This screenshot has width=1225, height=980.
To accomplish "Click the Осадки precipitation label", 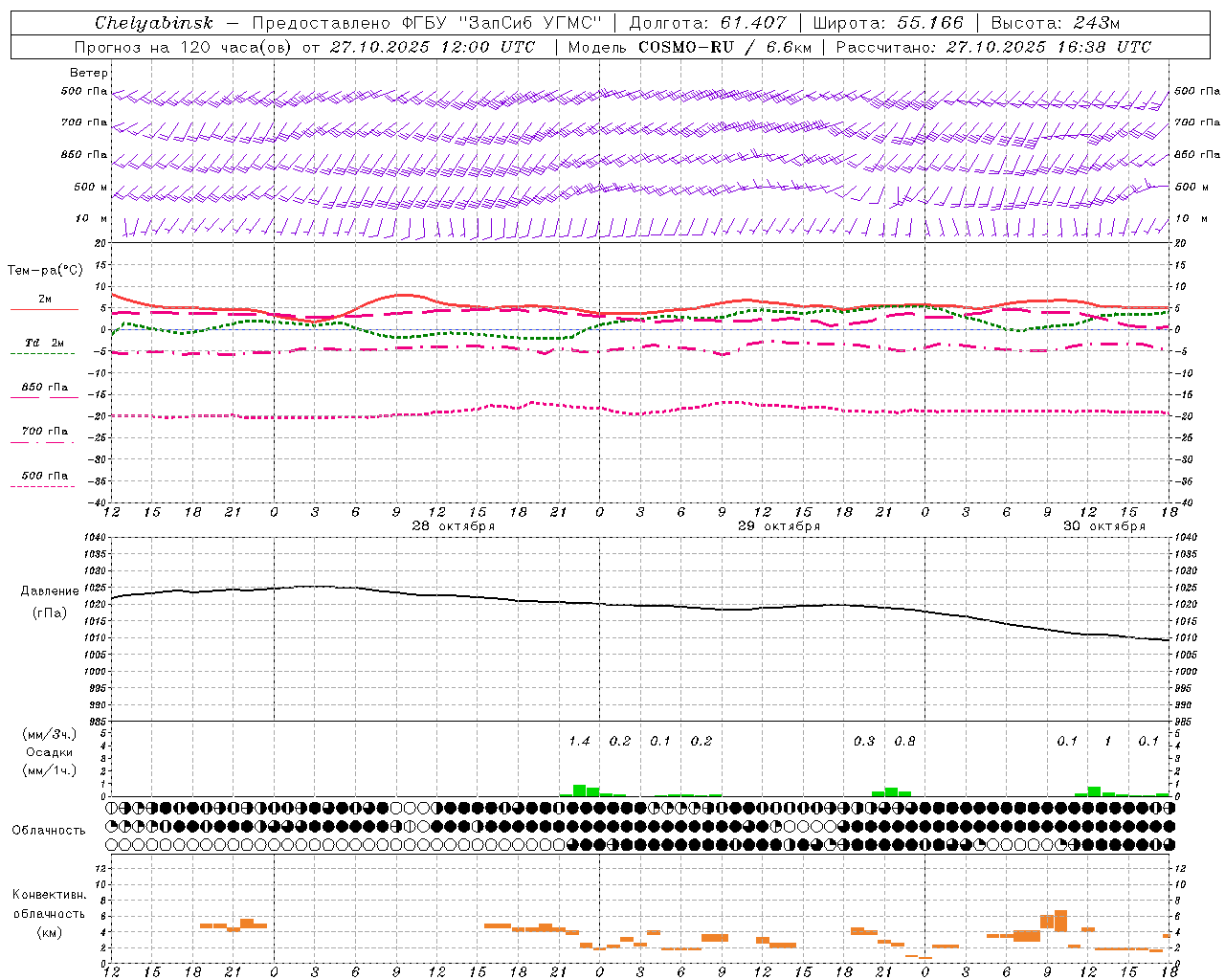I will 50,752.
